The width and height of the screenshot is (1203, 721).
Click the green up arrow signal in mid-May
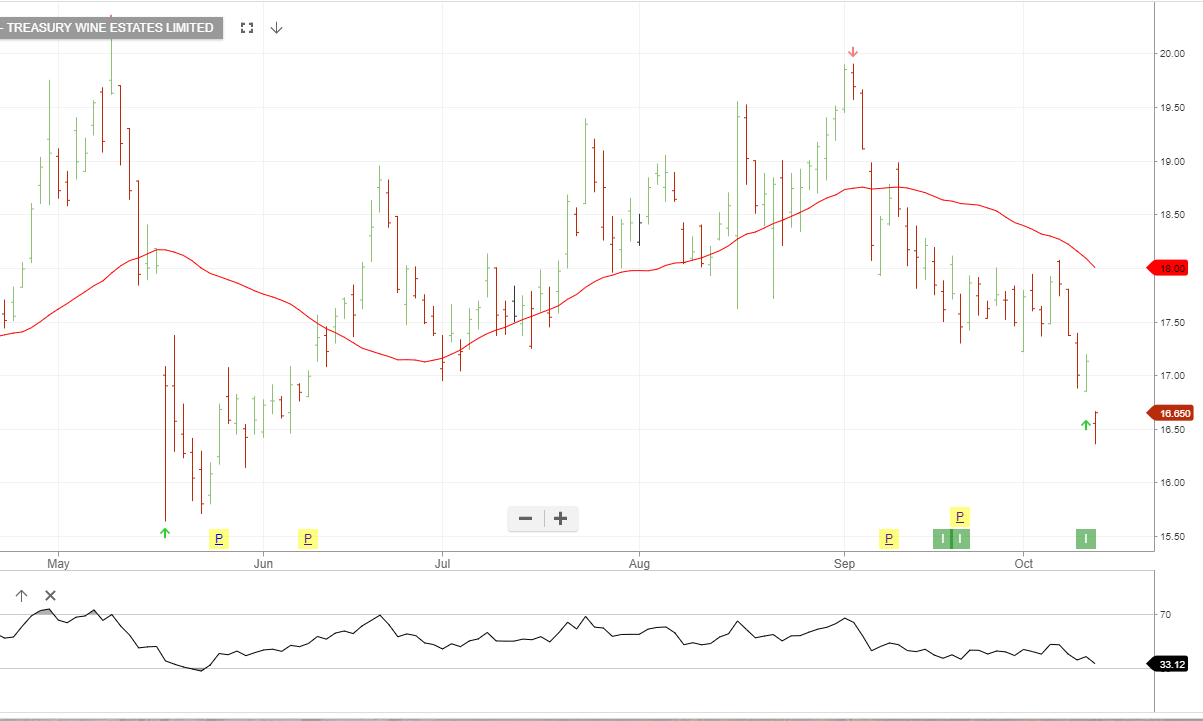coord(165,533)
